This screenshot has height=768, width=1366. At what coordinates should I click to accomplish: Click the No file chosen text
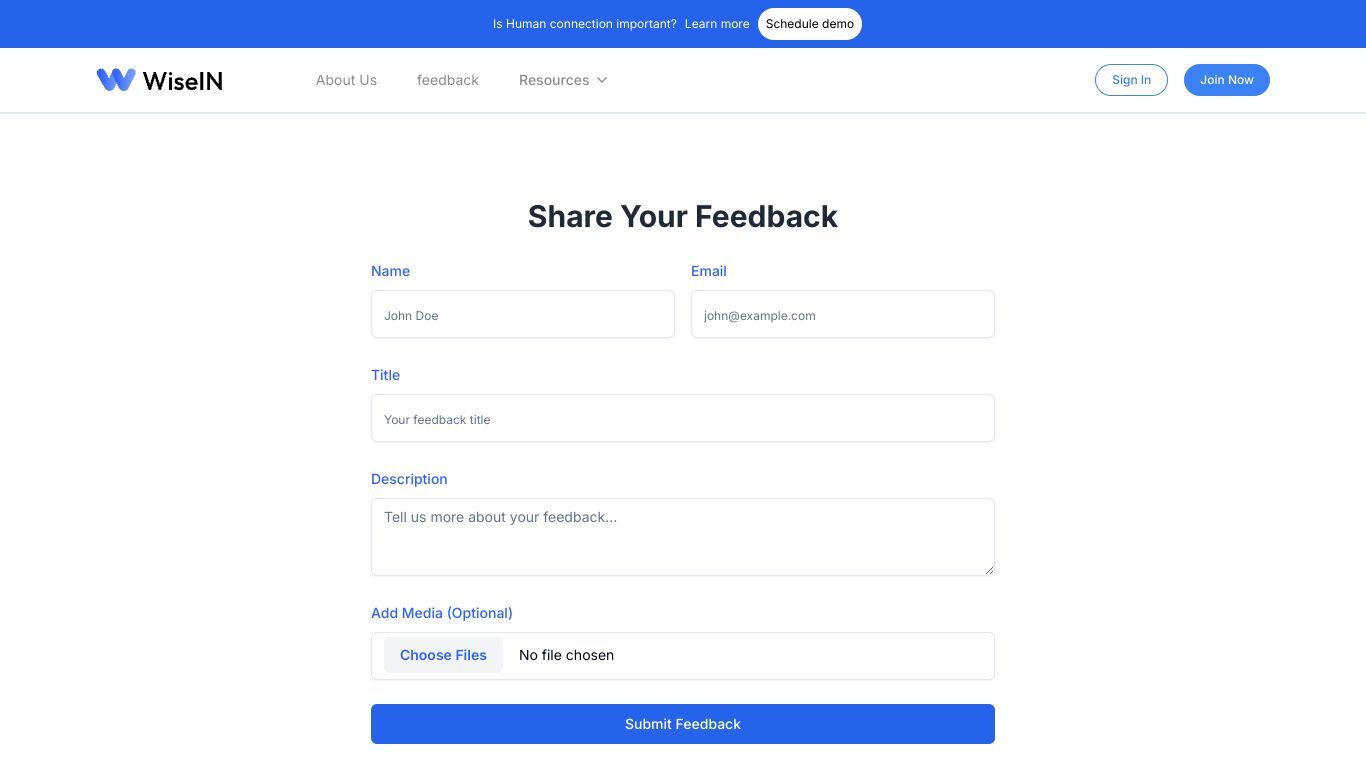point(566,655)
